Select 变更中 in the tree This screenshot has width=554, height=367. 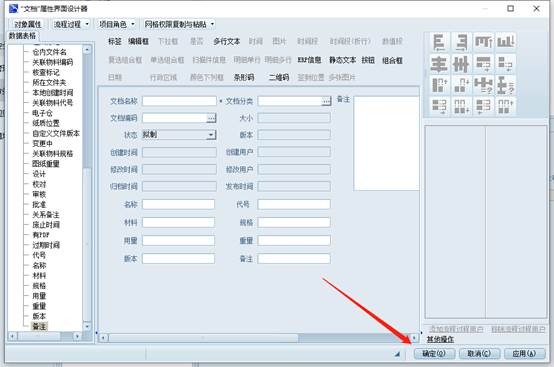42,143
